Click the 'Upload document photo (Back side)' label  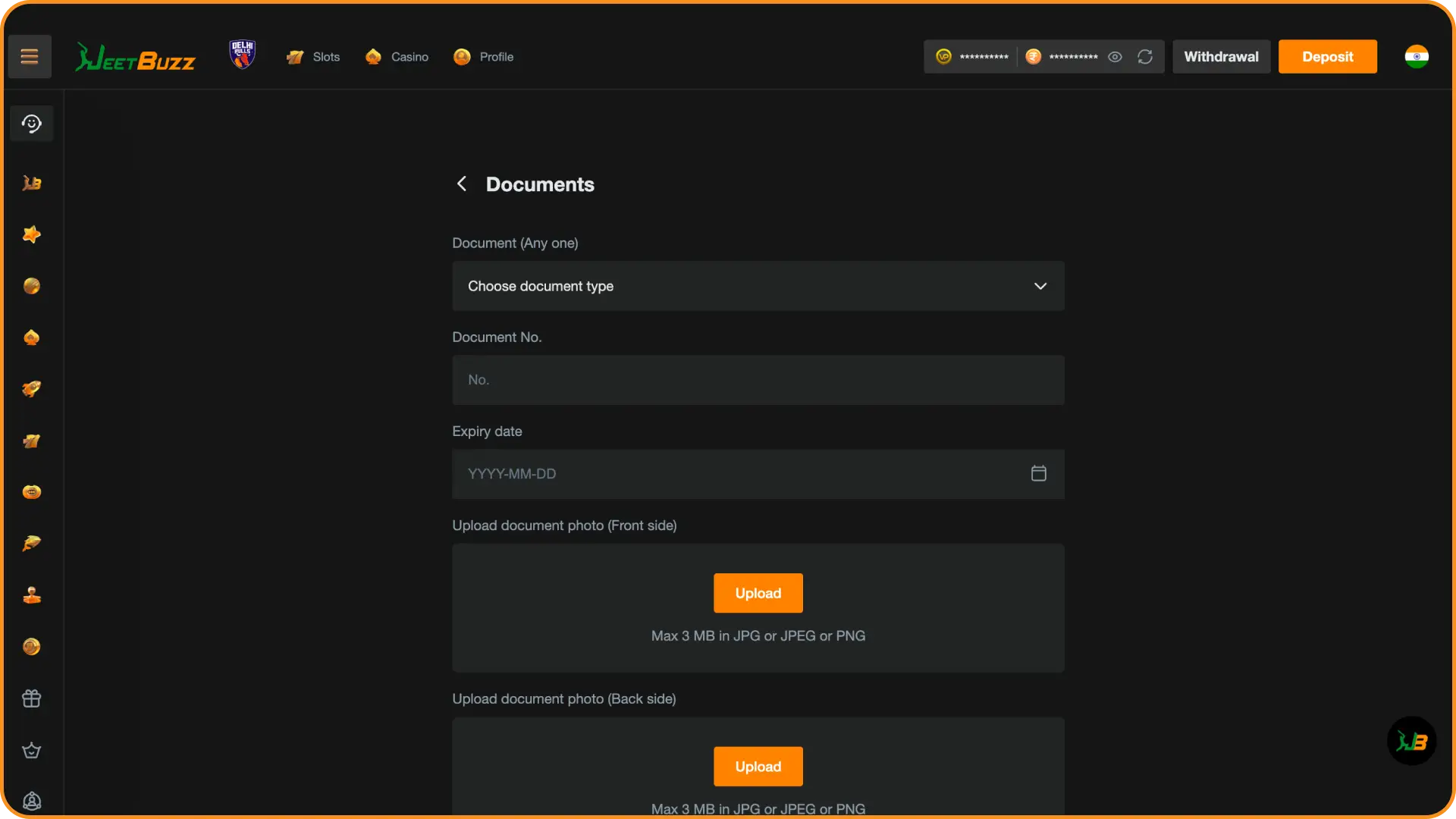click(x=564, y=699)
